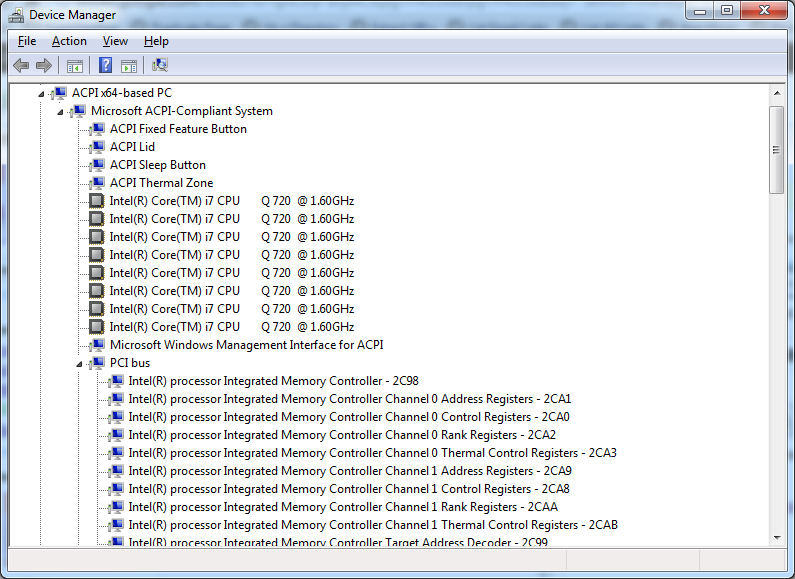The width and height of the screenshot is (795, 579).
Task: Click the ACPI x64-based PC computer icon
Action: (x=60, y=93)
